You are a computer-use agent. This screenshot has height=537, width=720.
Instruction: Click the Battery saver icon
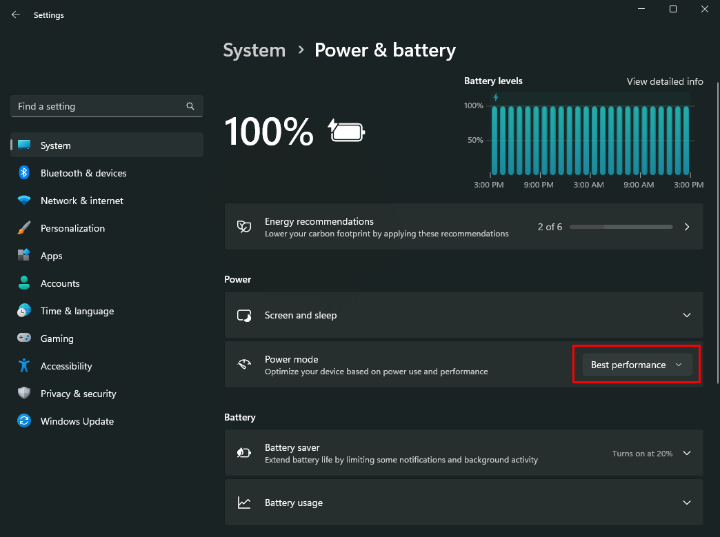click(244, 453)
